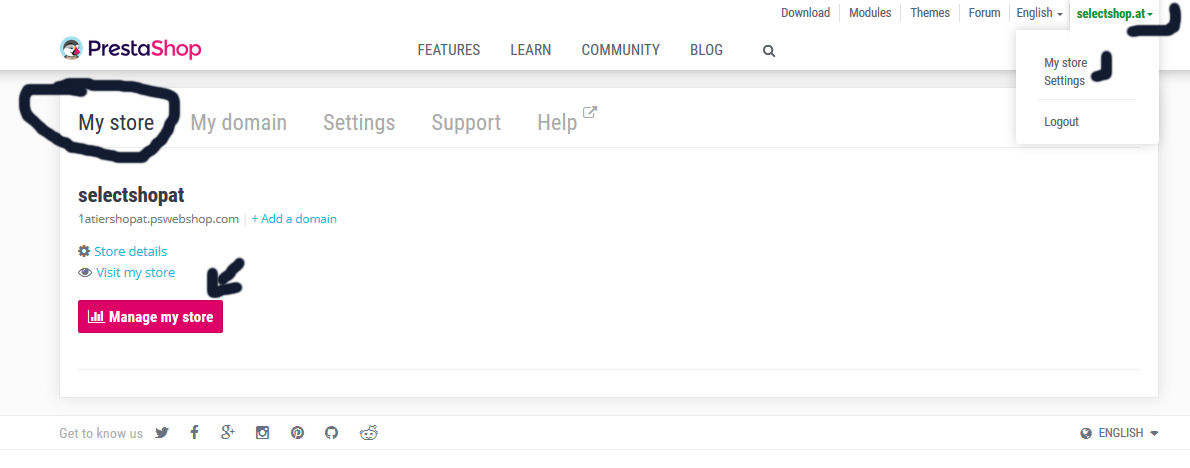Image resolution: width=1190 pixels, height=468 pixels.
Task: Expand the footer ENGLISH language selector
Action: pos(1119,433)
